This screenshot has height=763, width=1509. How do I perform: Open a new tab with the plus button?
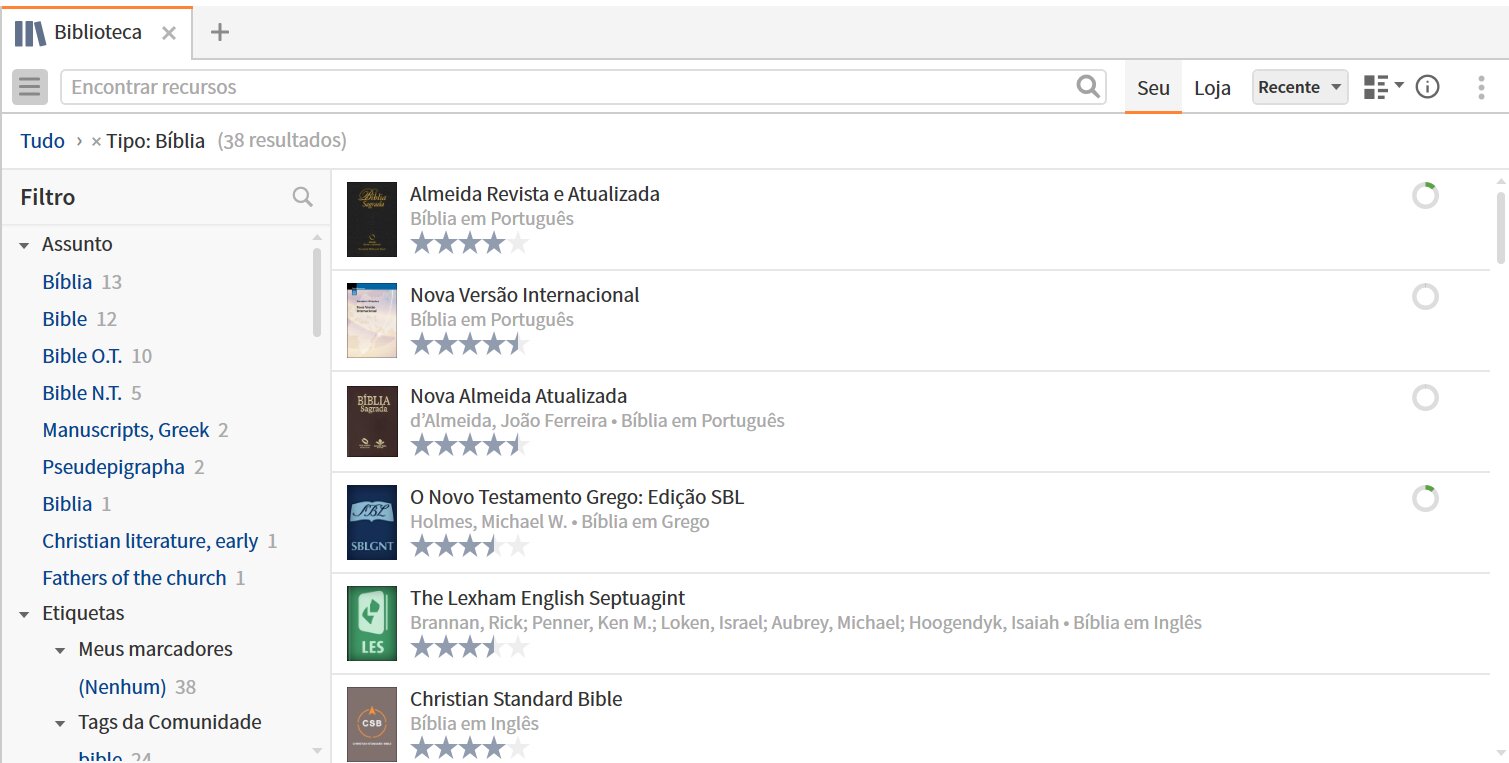(x=220, y=32)
